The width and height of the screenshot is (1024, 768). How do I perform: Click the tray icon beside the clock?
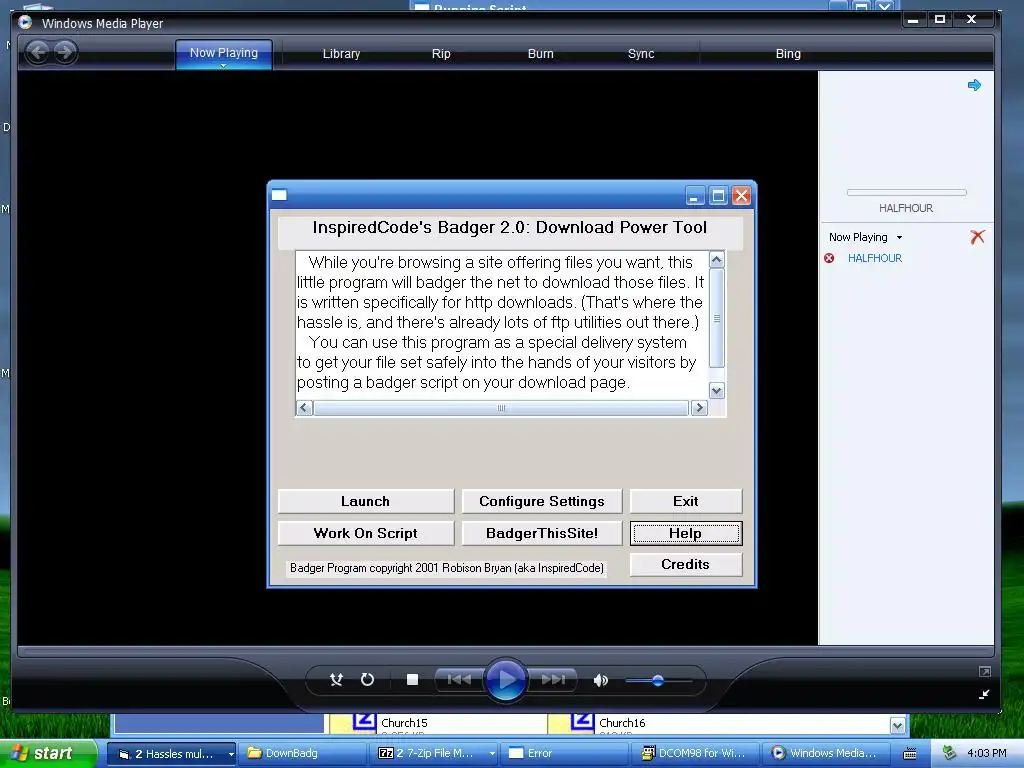point(949,753)
